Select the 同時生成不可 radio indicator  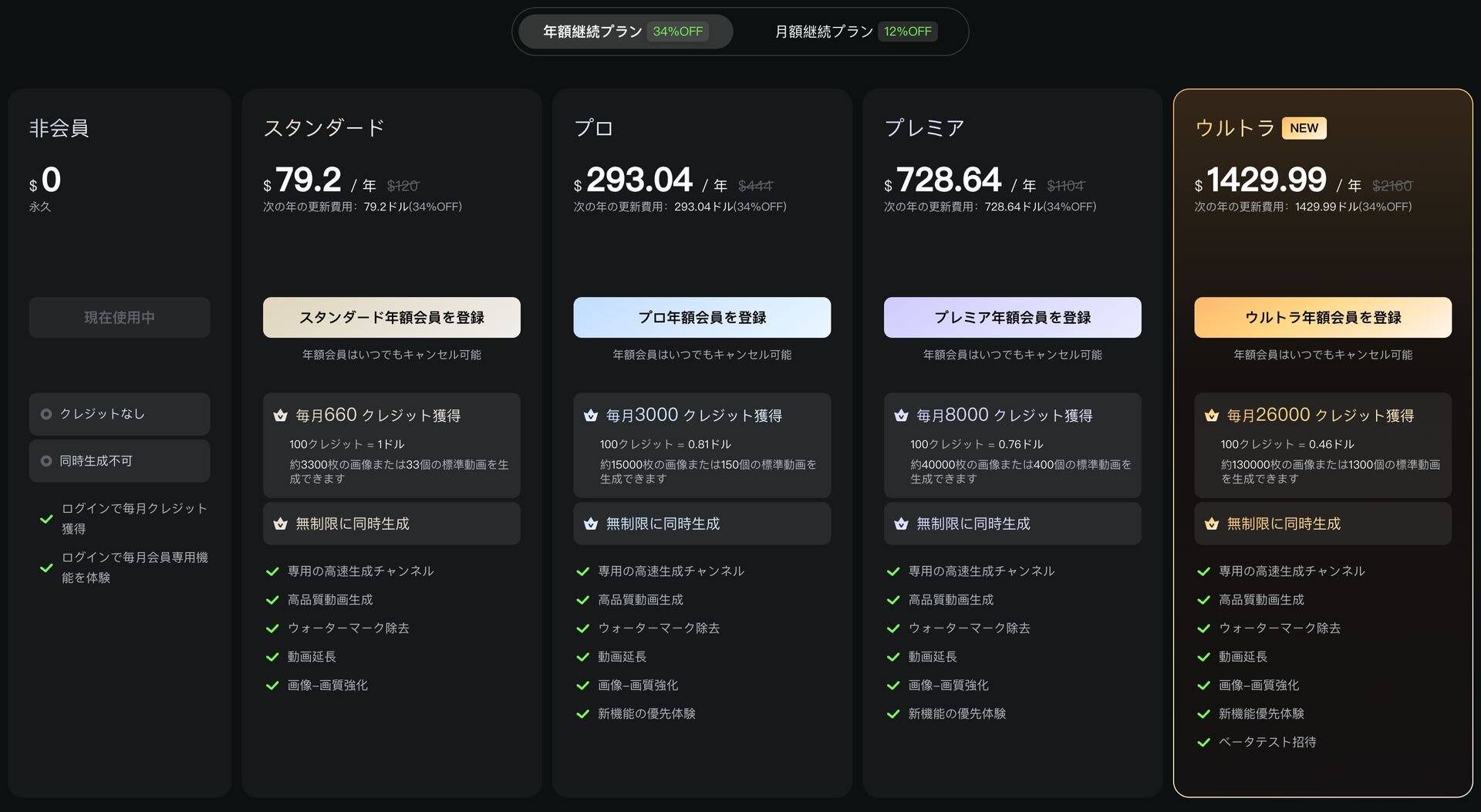click(x=46, y=461)
